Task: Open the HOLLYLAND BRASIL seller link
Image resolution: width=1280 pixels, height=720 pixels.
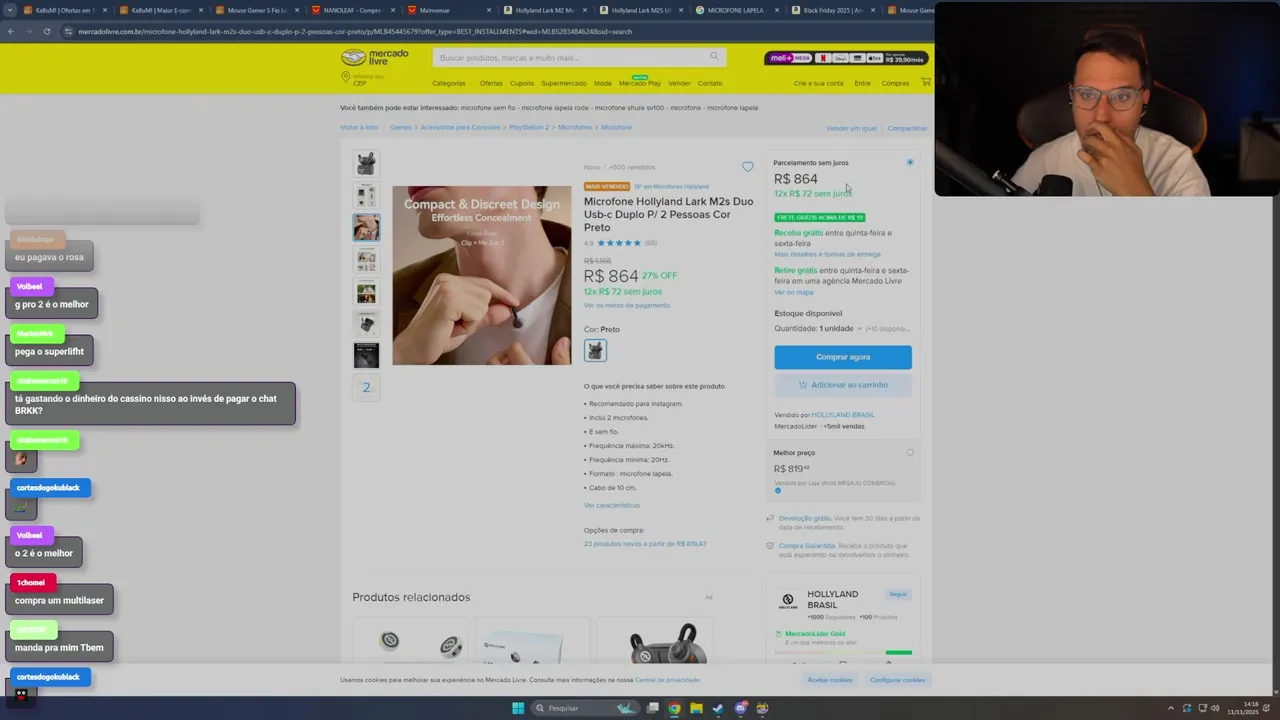Action: [x=842, y=415]
